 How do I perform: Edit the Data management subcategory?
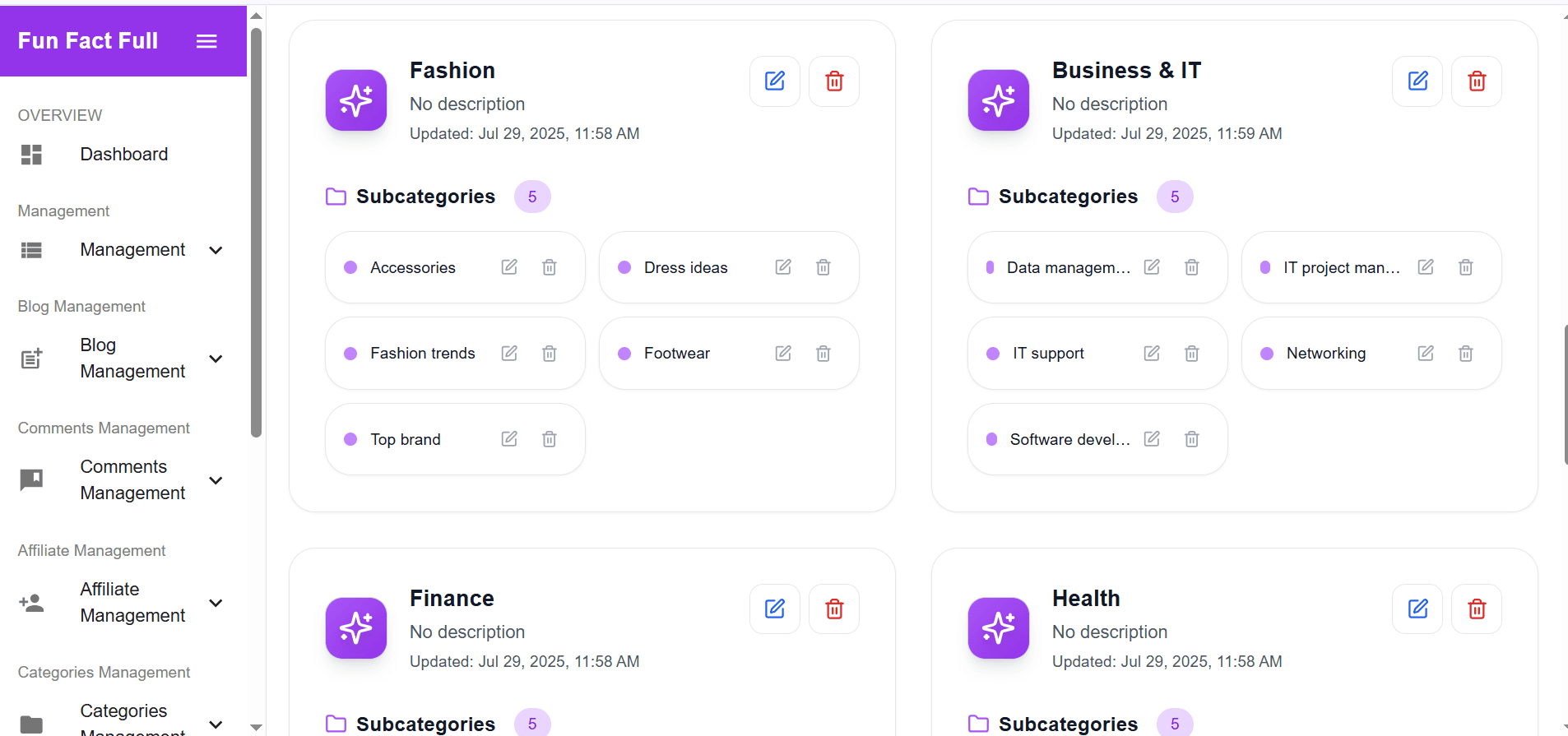(x=1152, y=267)
